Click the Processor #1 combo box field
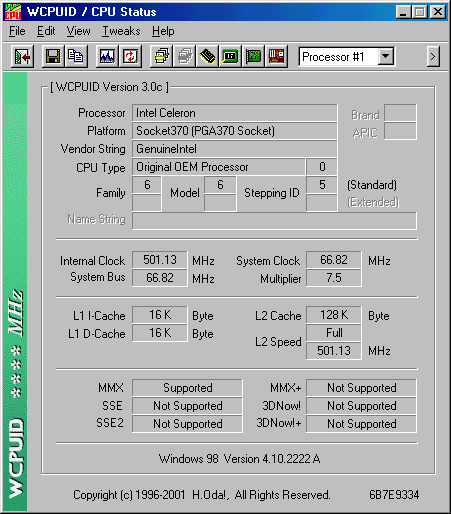Image resolution: width=451 pixels, height=514 pixels. click(x=346, y=57)
